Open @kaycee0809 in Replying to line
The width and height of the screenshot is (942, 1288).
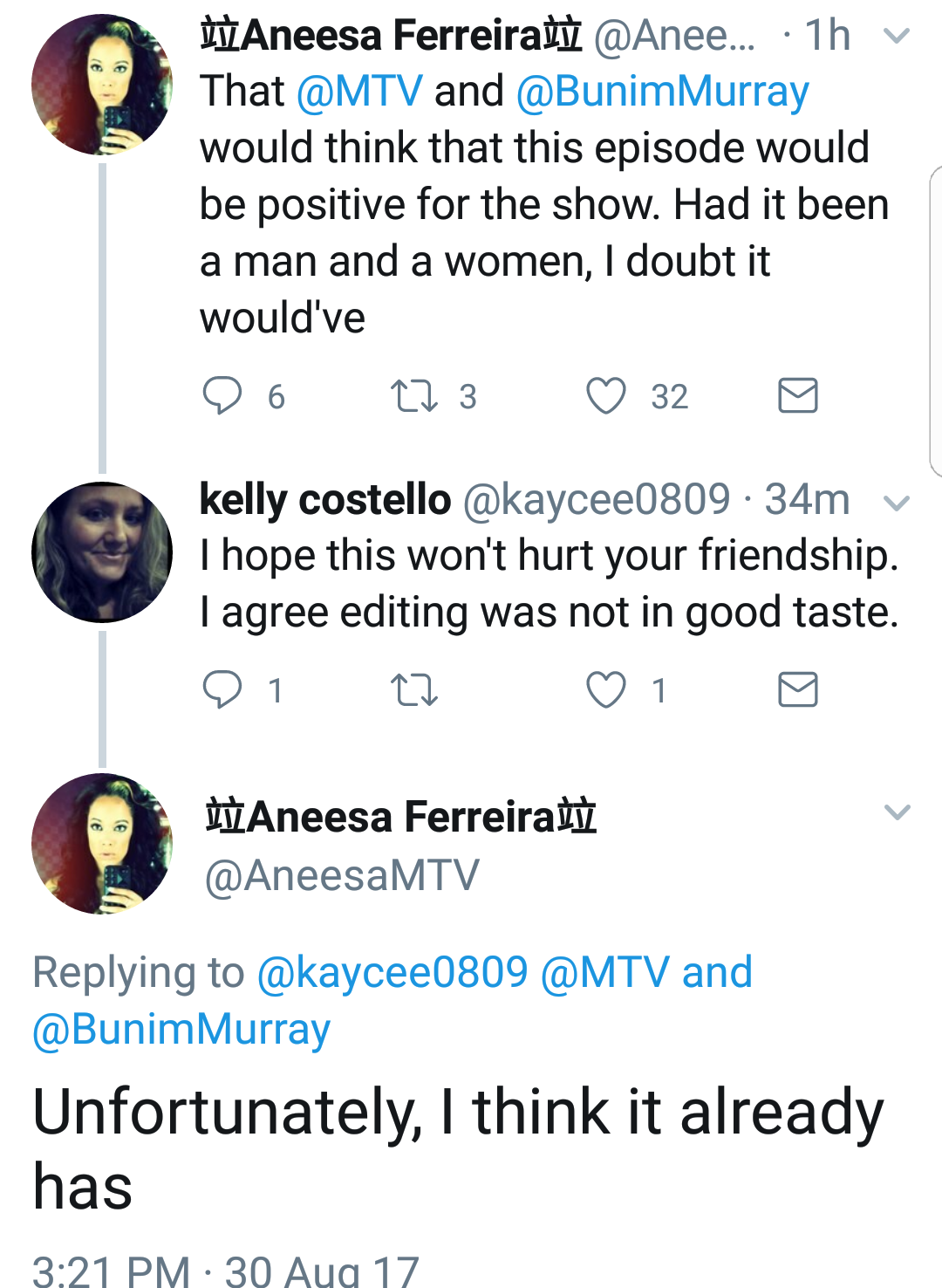(x=392, y=972)
